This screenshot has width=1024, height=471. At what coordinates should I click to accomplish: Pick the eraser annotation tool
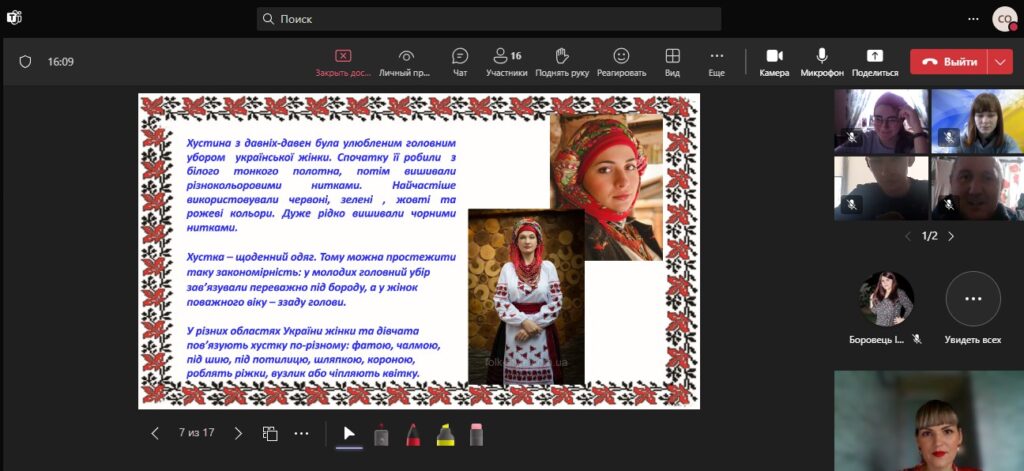click(476, 434)
